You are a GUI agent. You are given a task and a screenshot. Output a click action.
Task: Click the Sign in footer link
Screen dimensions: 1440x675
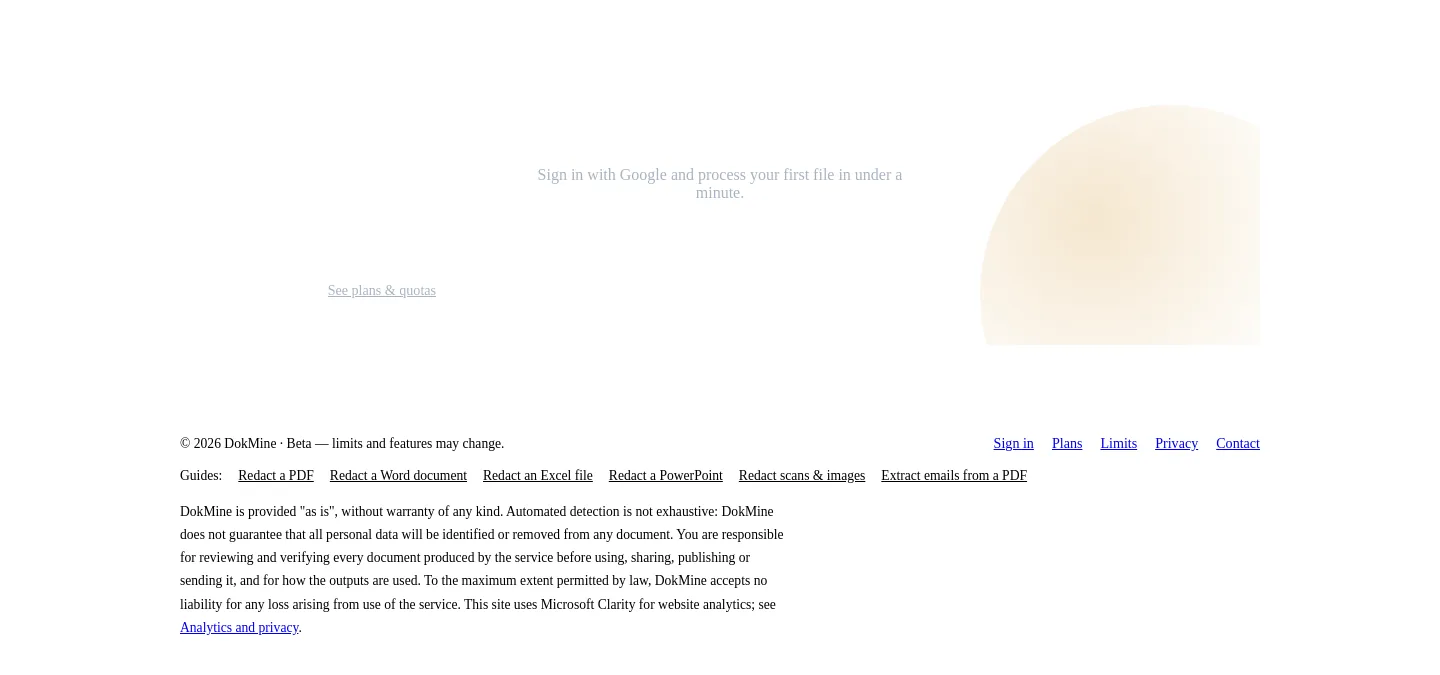tap(1013, 443)
